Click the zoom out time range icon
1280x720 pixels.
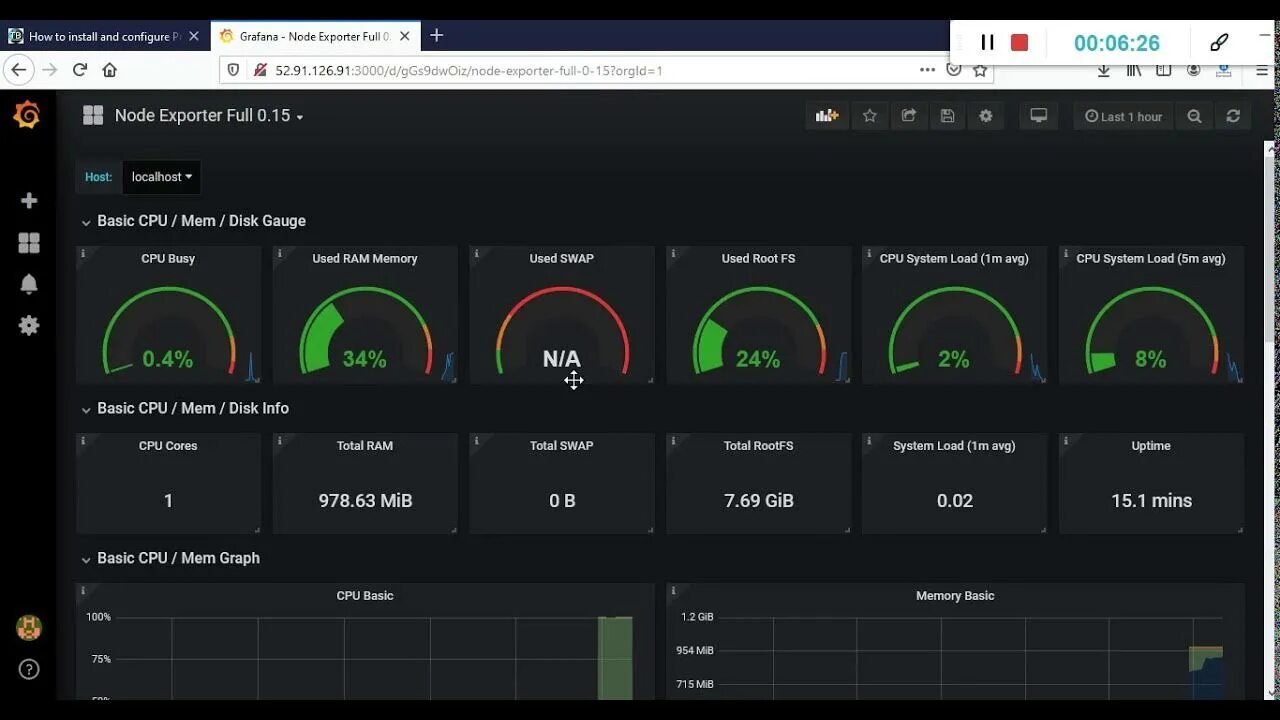(1194, 116)
